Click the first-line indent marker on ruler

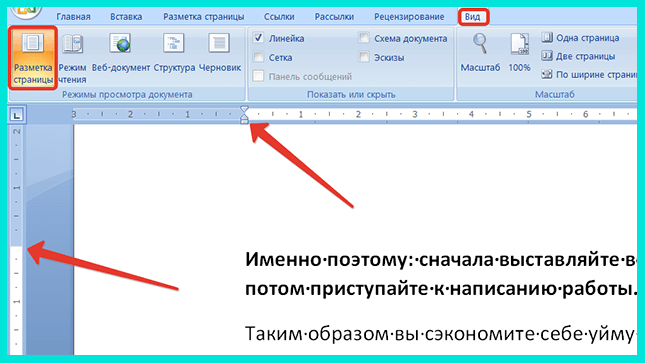pos(244,109)
